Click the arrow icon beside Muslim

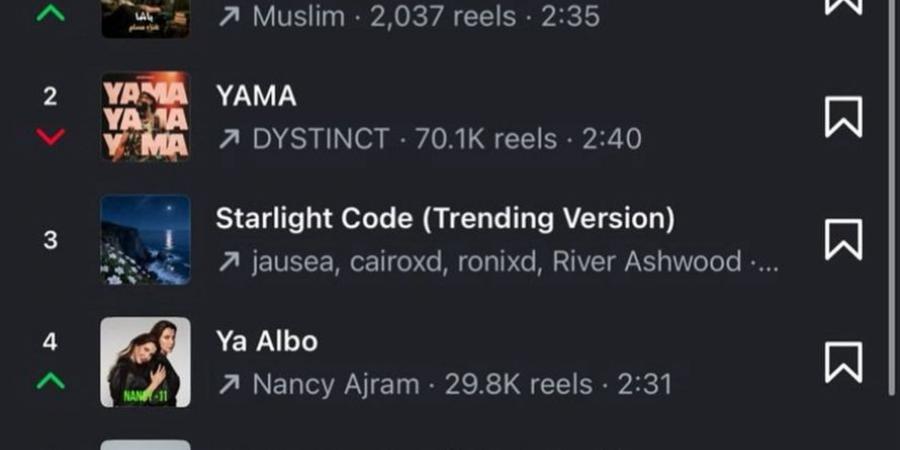230,17
